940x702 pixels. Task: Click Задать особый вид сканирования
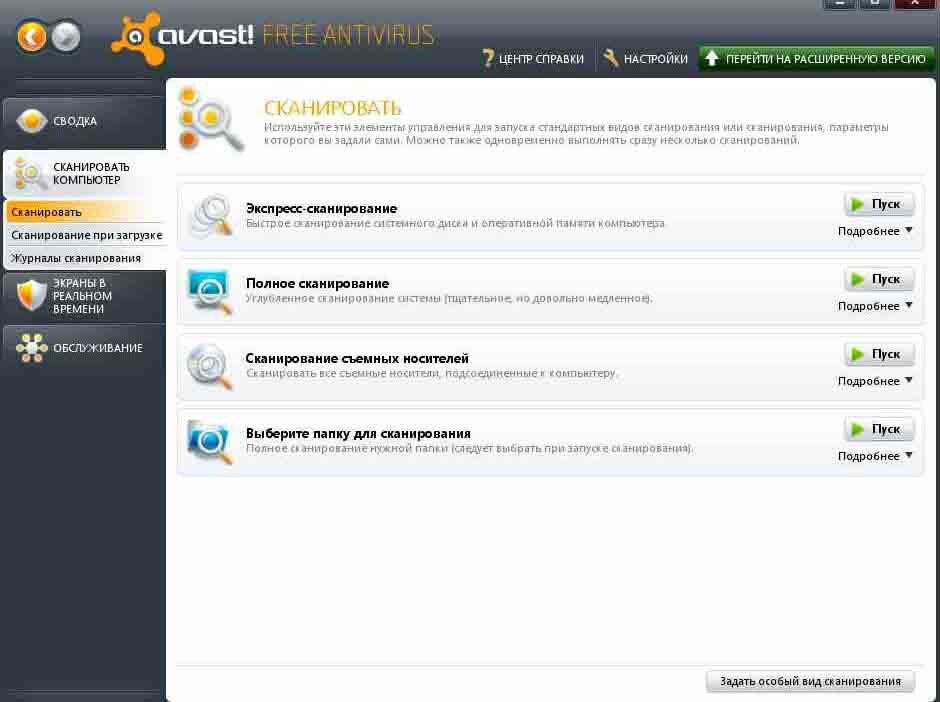pyautogui.click(x=810, y=681)
